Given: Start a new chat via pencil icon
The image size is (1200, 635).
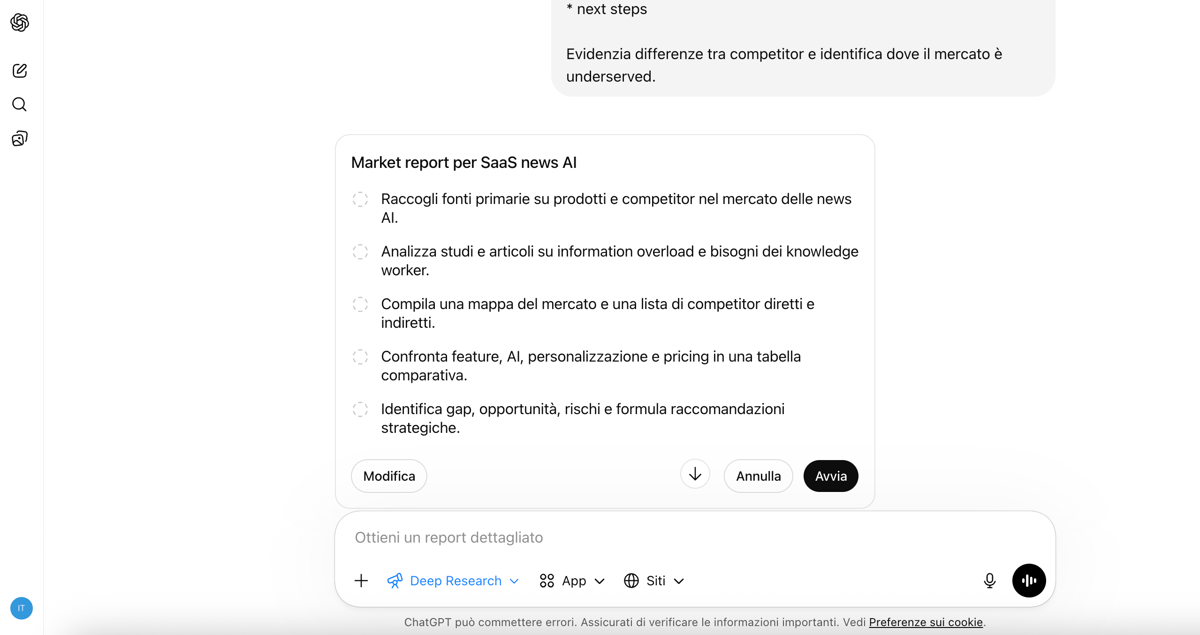Looking at the screenshot, I should [x=20, y=71].
